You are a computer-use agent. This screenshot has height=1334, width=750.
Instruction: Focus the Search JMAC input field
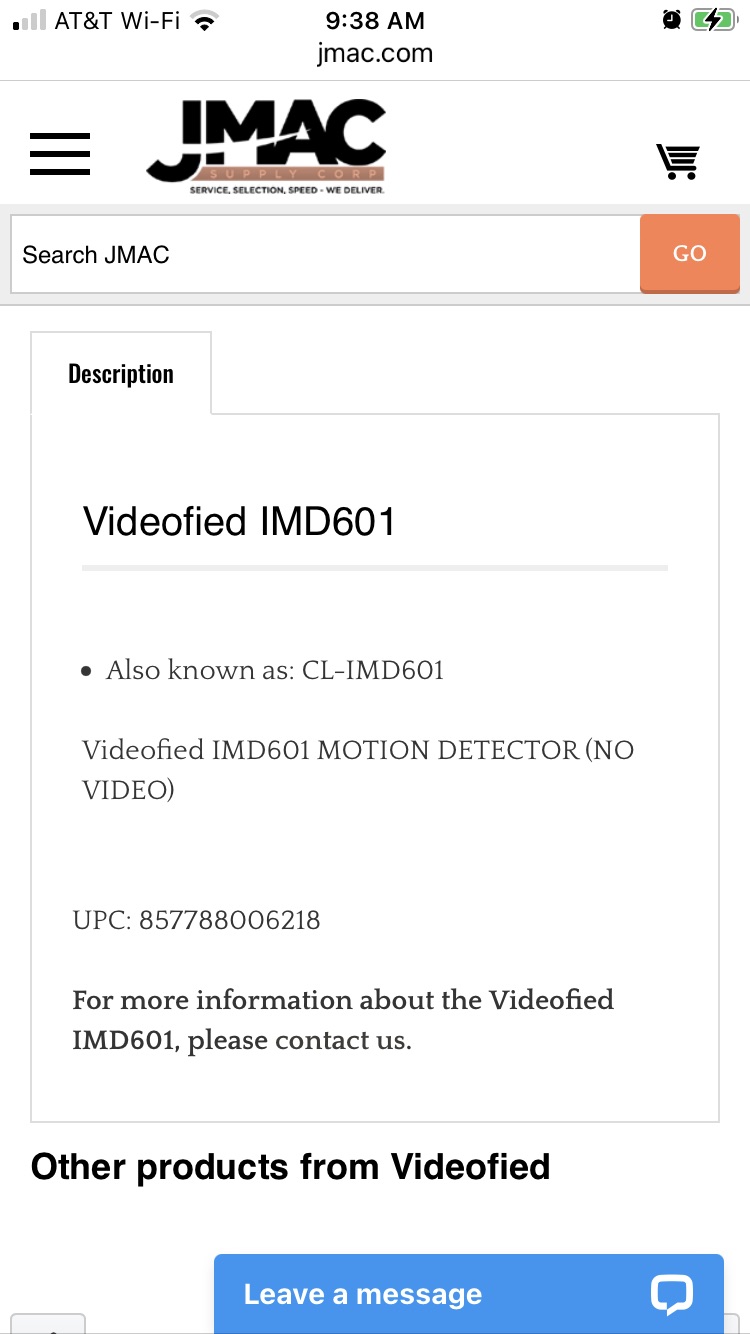pos(325,255)
